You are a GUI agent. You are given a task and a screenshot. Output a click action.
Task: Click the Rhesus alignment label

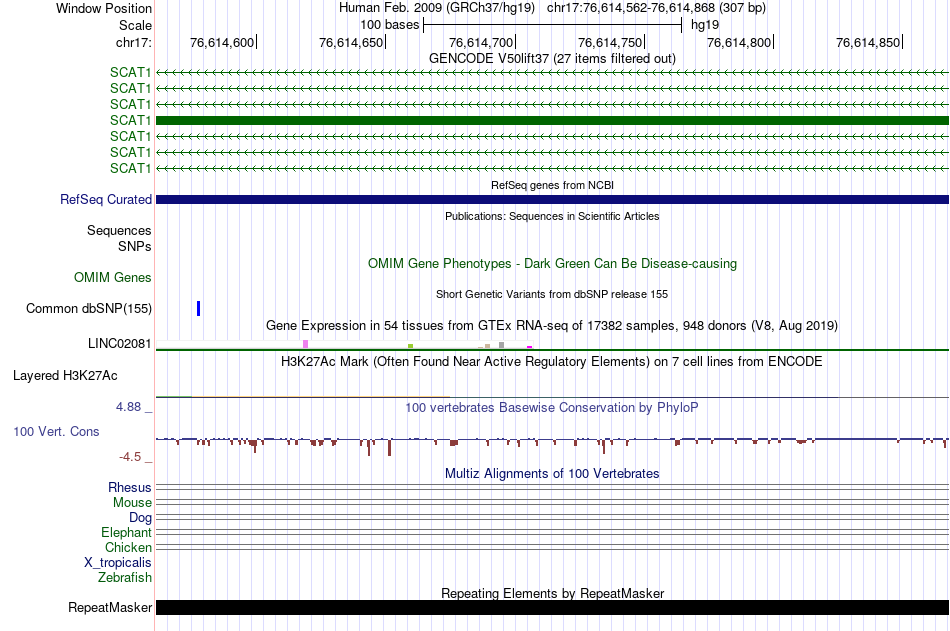coord(130,487)
